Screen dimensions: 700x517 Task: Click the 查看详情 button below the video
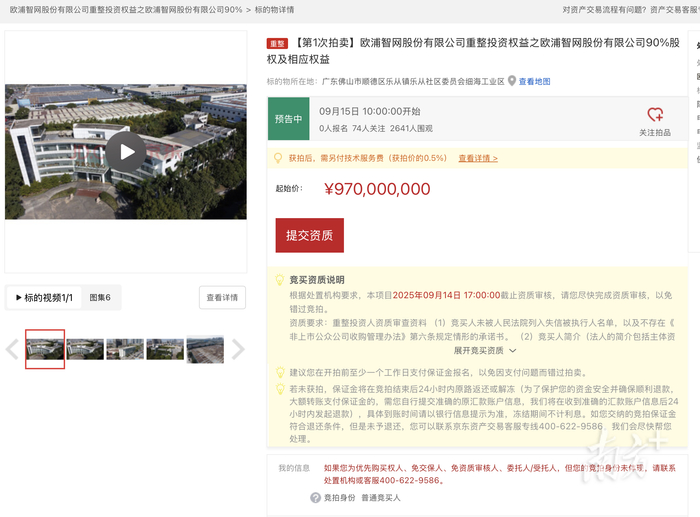[x=222, y=297]
